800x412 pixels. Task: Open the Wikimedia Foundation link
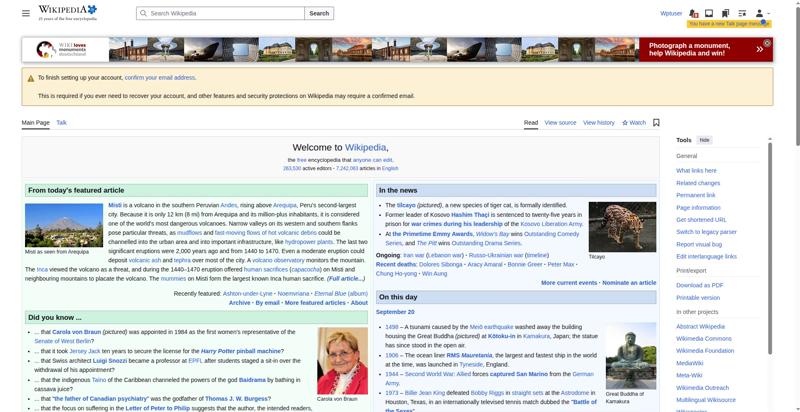coord(705,351)
